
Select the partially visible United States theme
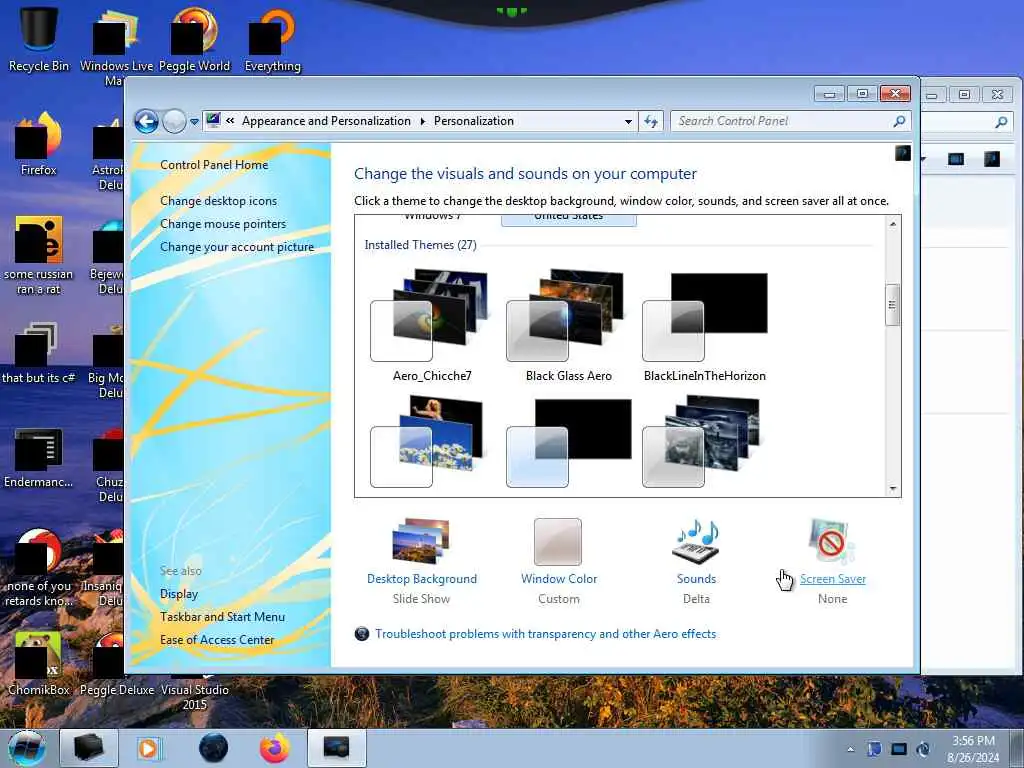pos(568,219)
